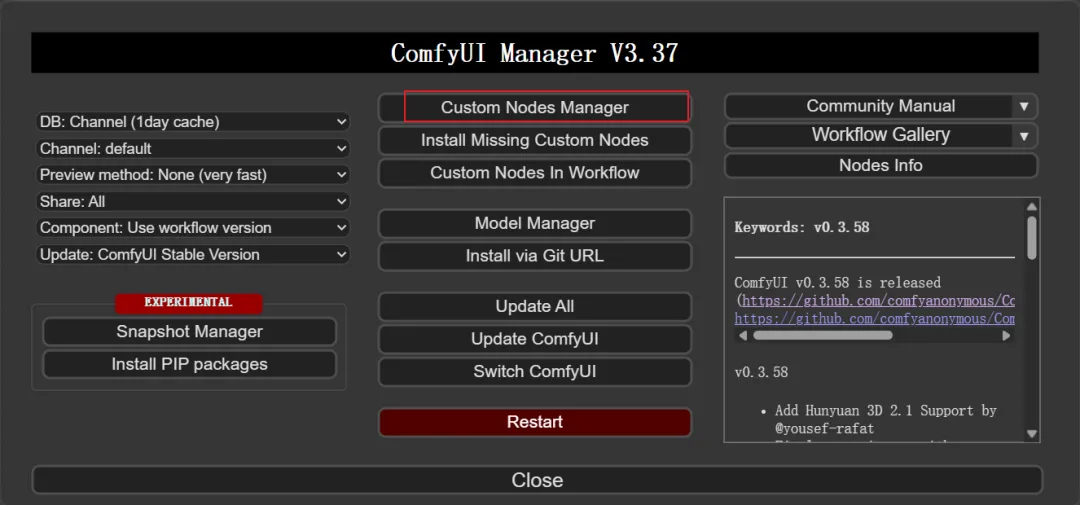Click the red Restart button
The width and height of the screenshot is (1080, 505).
[x=534, y=422]
